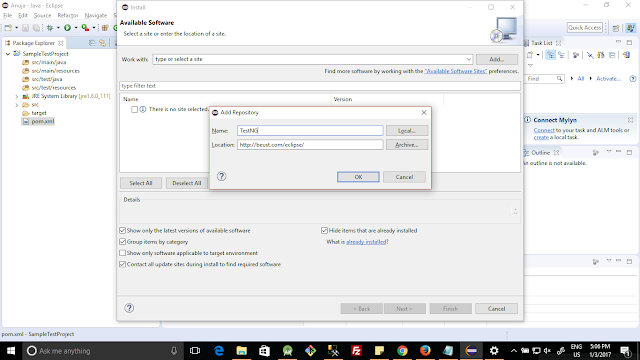Image resolution: width=640 pixels, height=360 pixels.
Task: Toggle Hide items already installed checkbox
Action: click(x=324, y=231)
